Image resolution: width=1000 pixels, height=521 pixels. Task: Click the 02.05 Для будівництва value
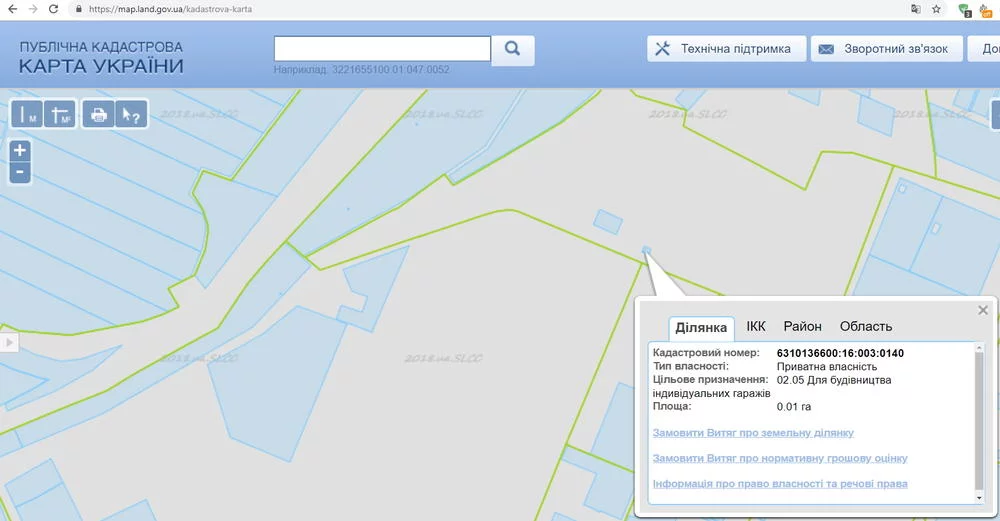834,380
